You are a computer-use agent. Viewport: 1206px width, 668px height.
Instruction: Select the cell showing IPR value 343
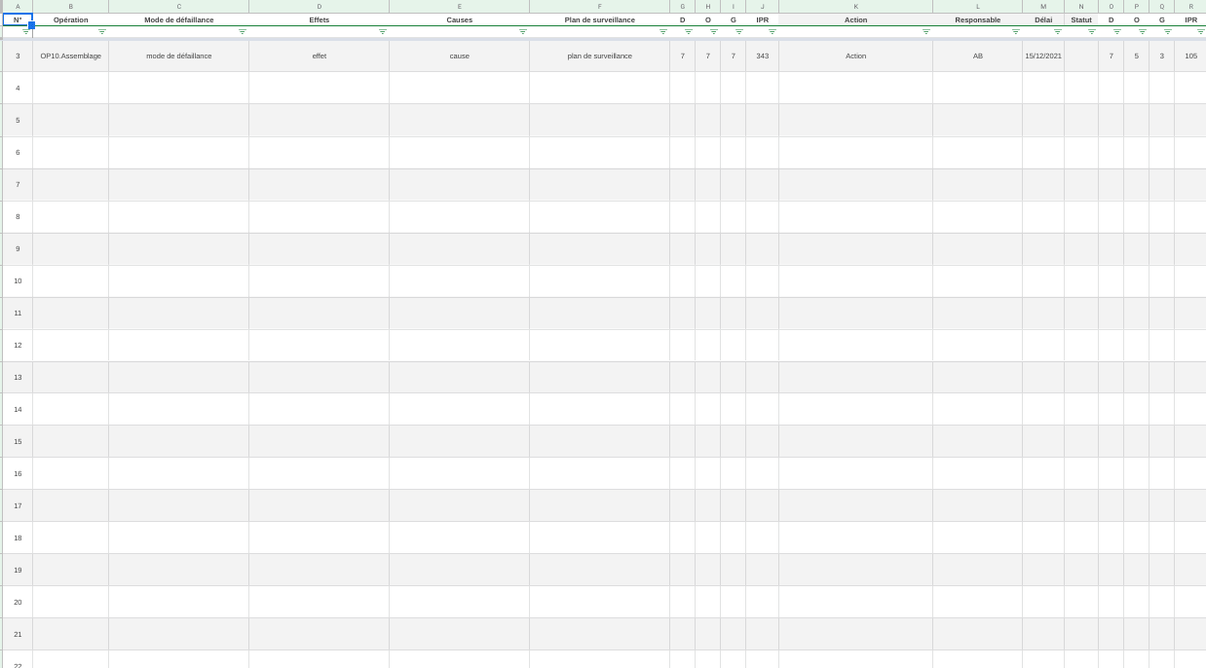(761, 56)
